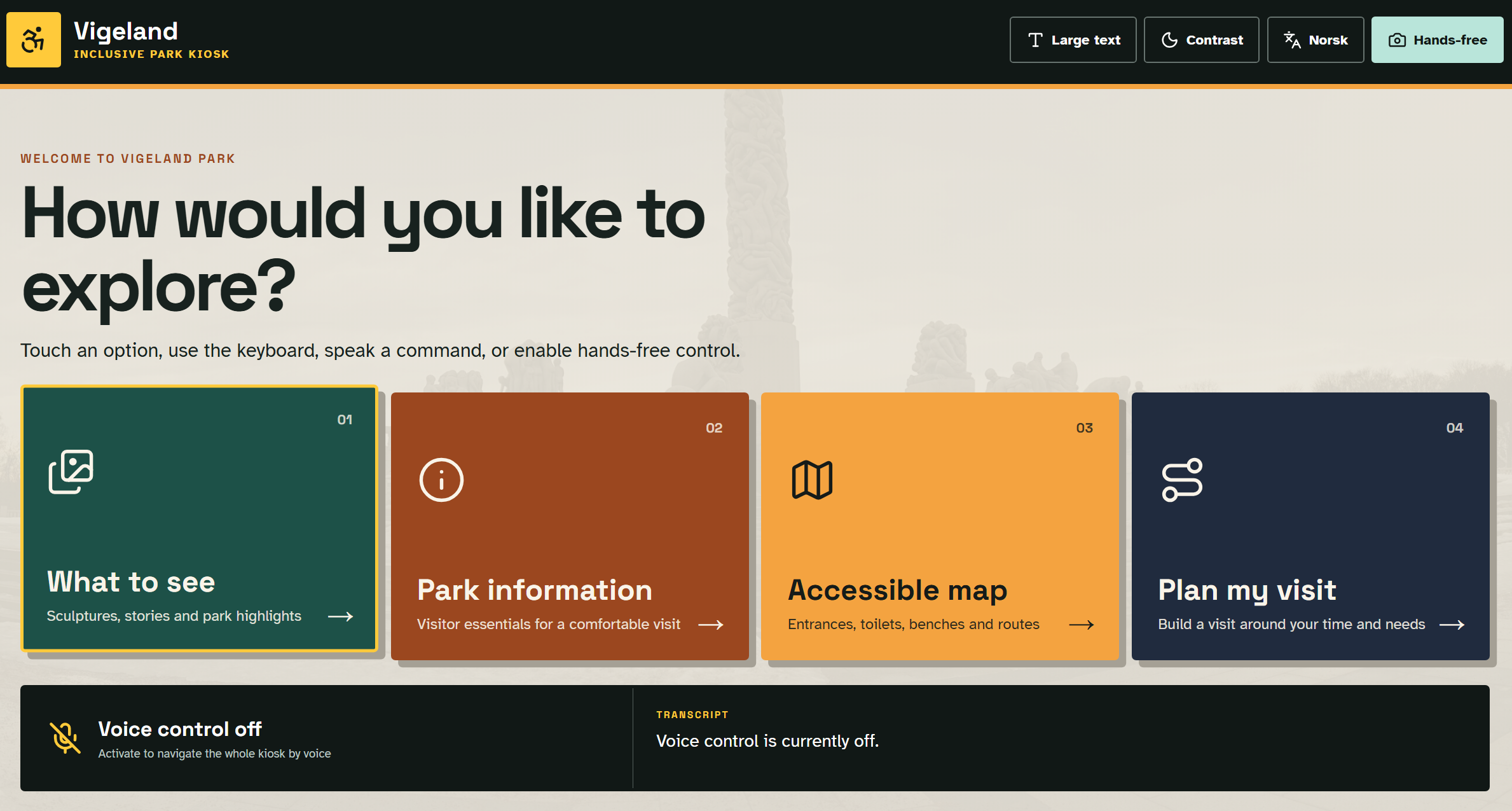Click the T icon beside Large text
The image size is (1512, 811).
tap(1035, 40)
